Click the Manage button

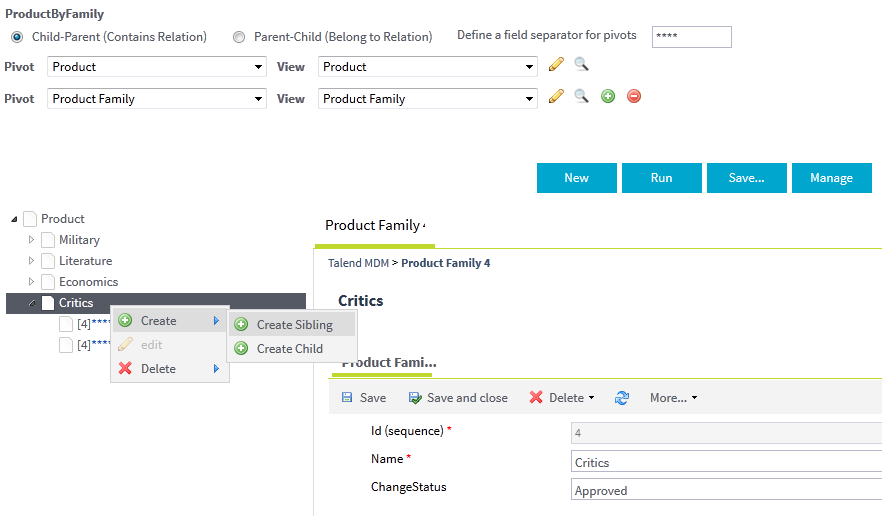[831, 178]
